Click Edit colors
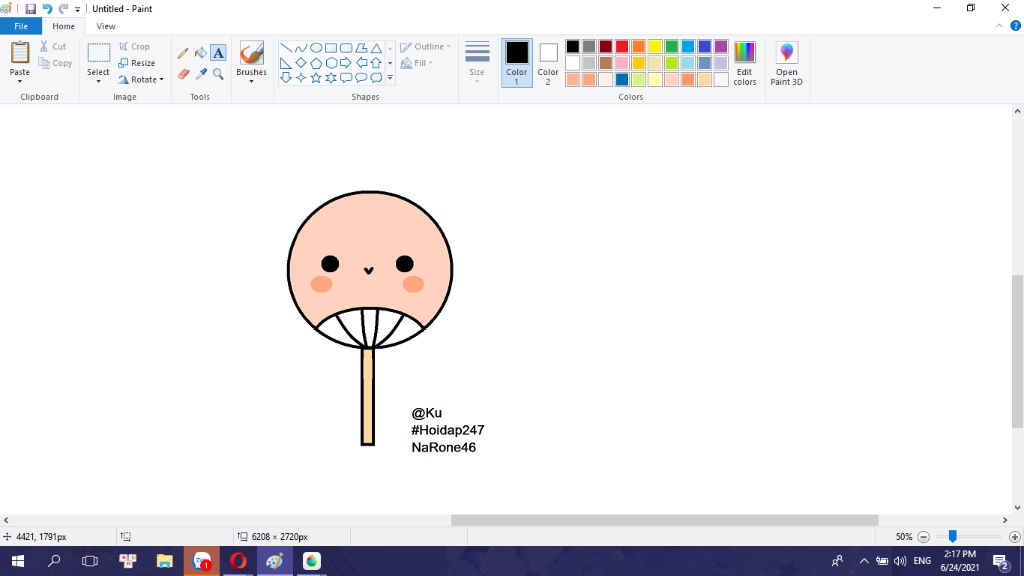1024x576 pixels. point(744,63)
